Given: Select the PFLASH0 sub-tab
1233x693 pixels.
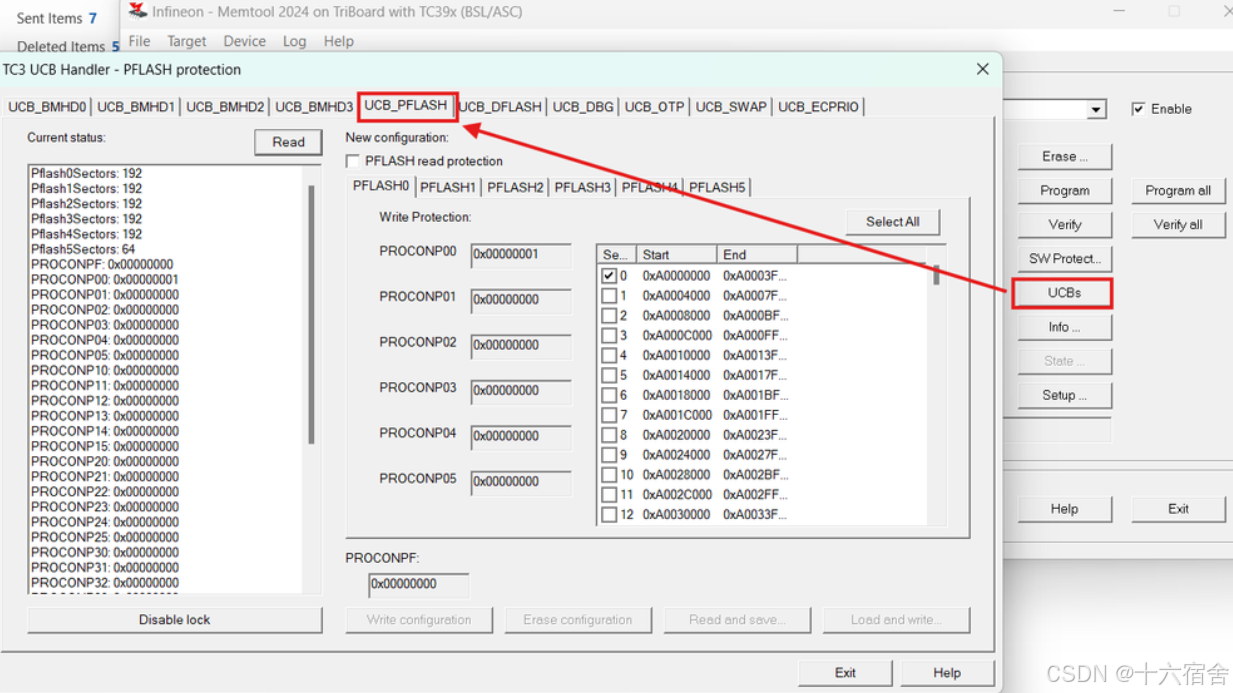Looking at the screenshot, I should [381, 186].
